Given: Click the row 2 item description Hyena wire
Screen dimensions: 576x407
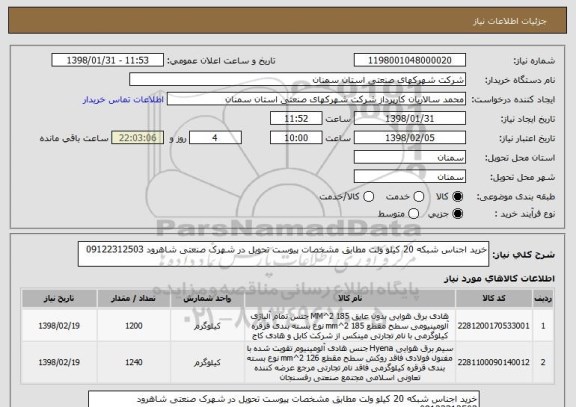Looking at the screenshot, I should tap(350, 363).
